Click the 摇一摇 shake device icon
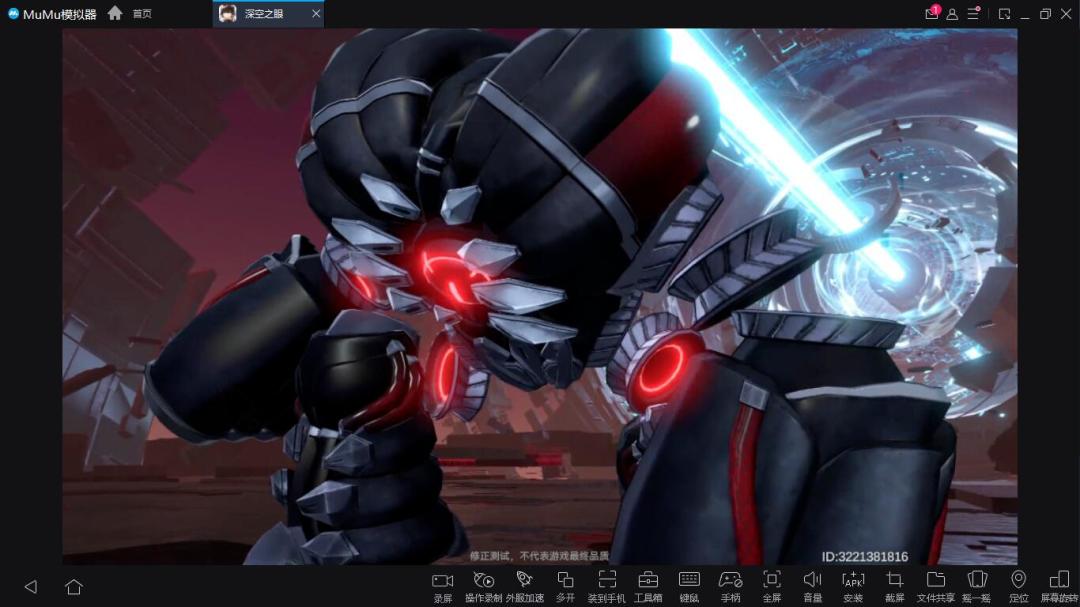 point(977,586)
